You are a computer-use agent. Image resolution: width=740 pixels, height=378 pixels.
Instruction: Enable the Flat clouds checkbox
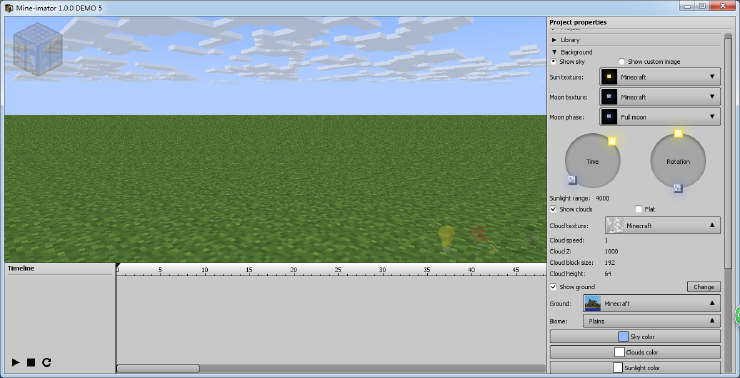tap(639, 209)
